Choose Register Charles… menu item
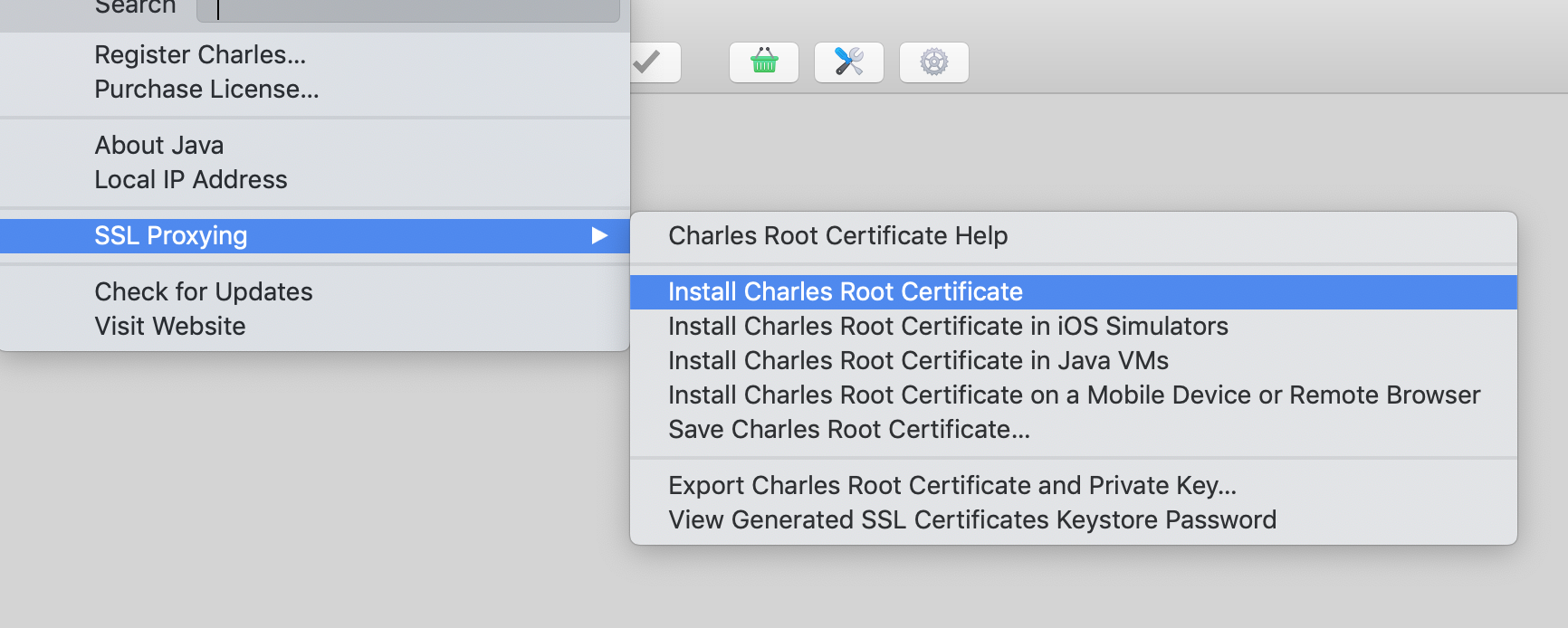The width and height of the screenshot is (1568, 628). coord(315,55)
